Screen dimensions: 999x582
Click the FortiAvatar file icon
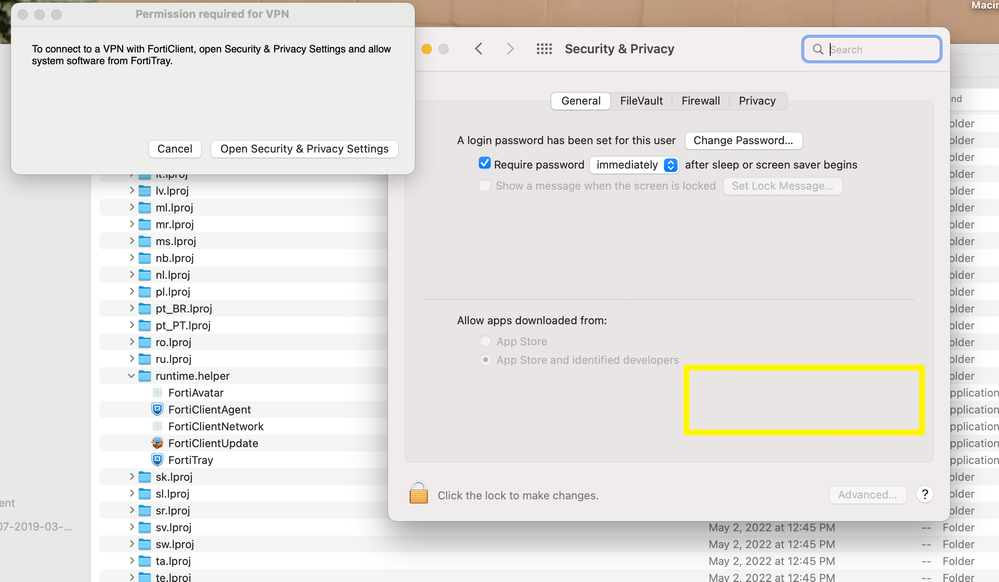tap(157, 393)
